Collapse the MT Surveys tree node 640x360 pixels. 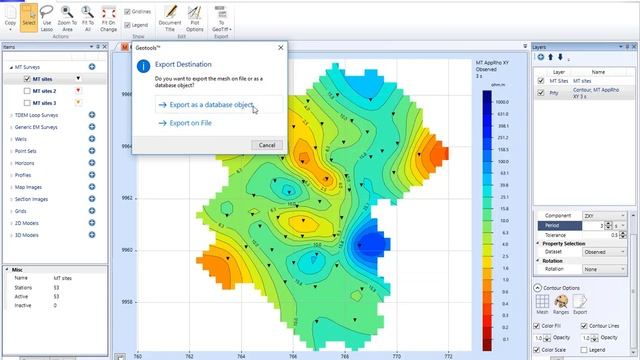point(11,67)
